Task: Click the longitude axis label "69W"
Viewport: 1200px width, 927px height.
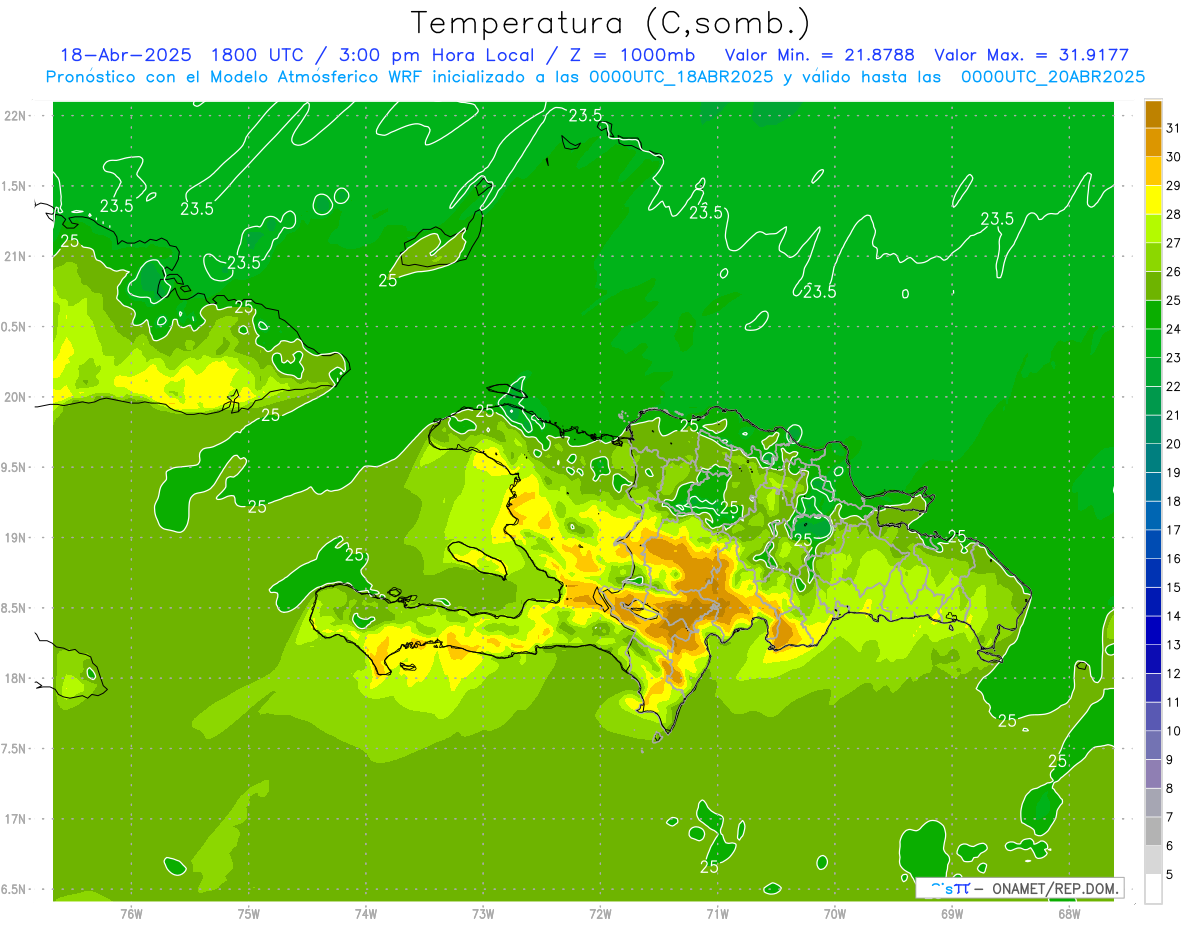Action: (952, 913)
